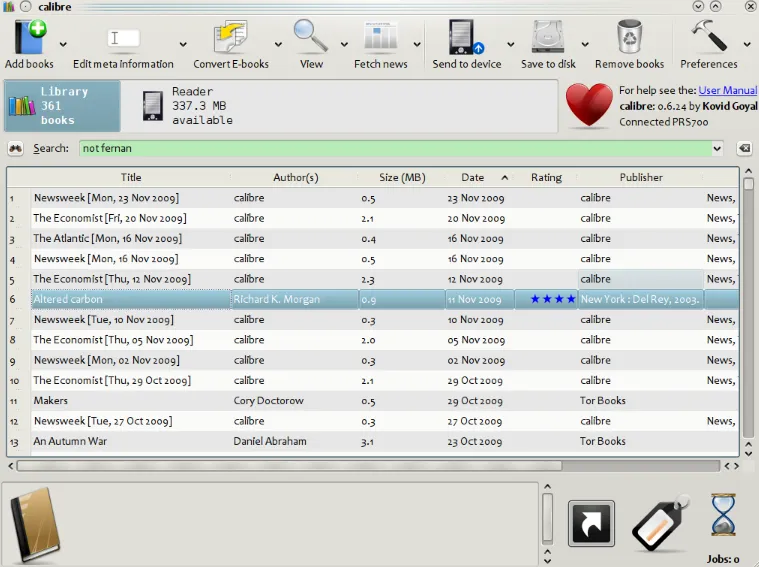
Task: Sort by the Size (MB) column header
Action: (x=402, y=177)
